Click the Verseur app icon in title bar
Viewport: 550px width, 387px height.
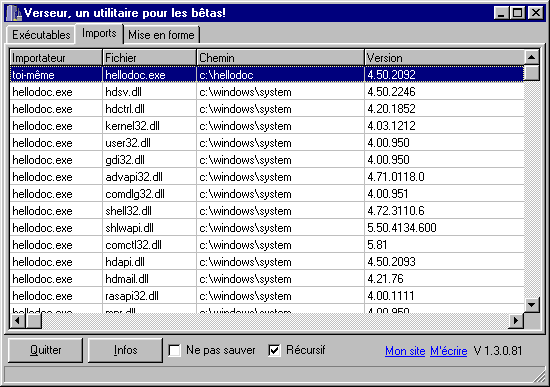pyautogui.click(x=14, y=13)
